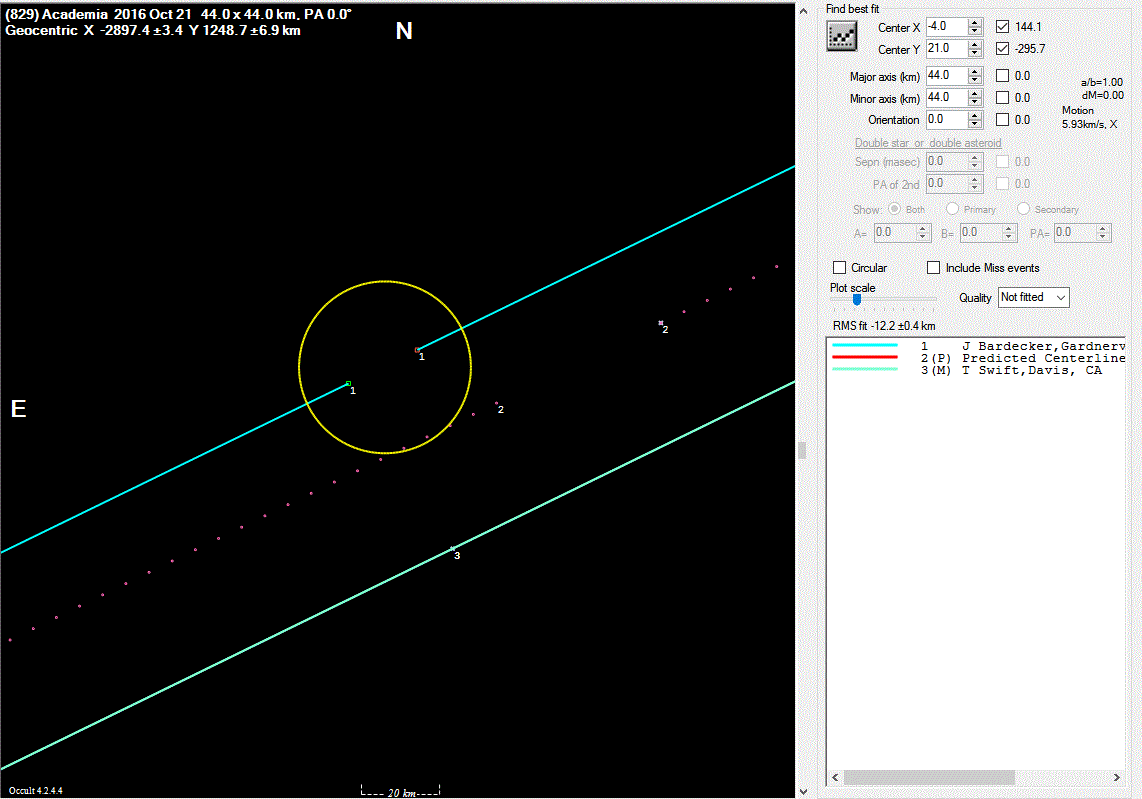Image resolution: width=1142 pixels, height=799 pixels.
Task: Open Double star or double asteroid link
Action: coord(928,143)
